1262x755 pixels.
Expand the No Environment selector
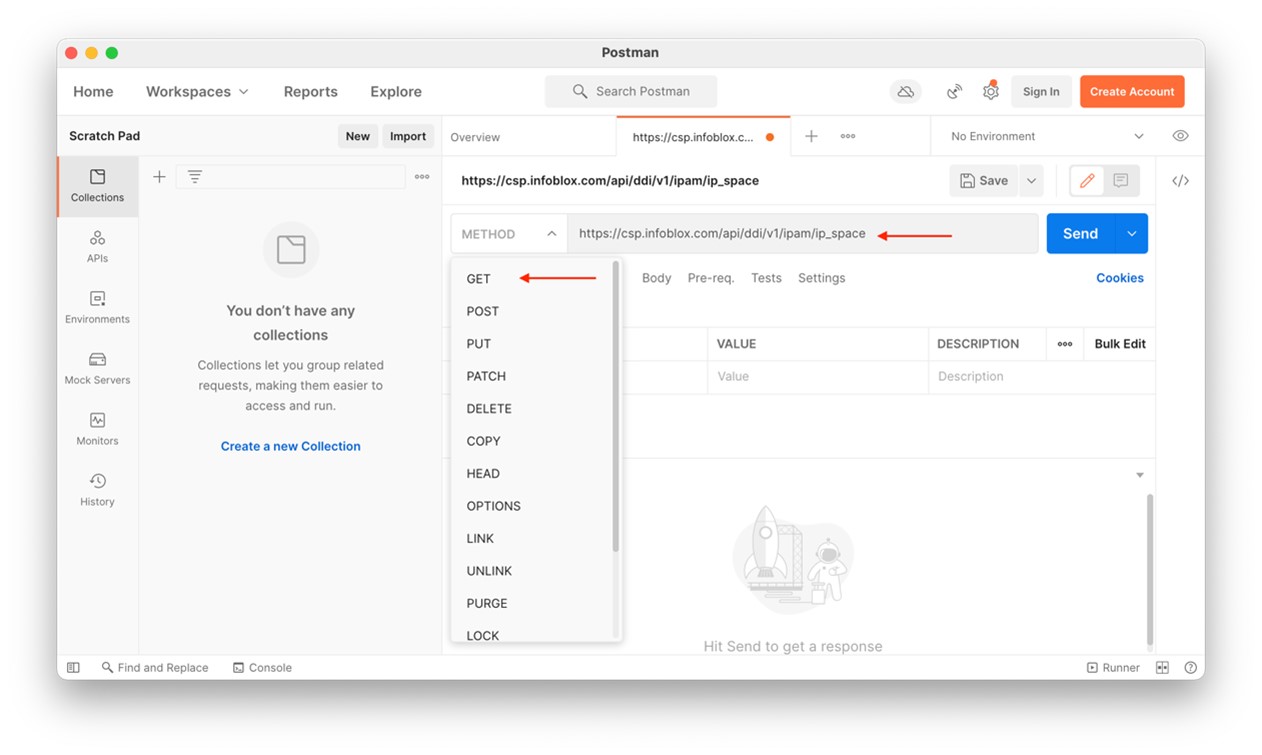coord(1046,136)
